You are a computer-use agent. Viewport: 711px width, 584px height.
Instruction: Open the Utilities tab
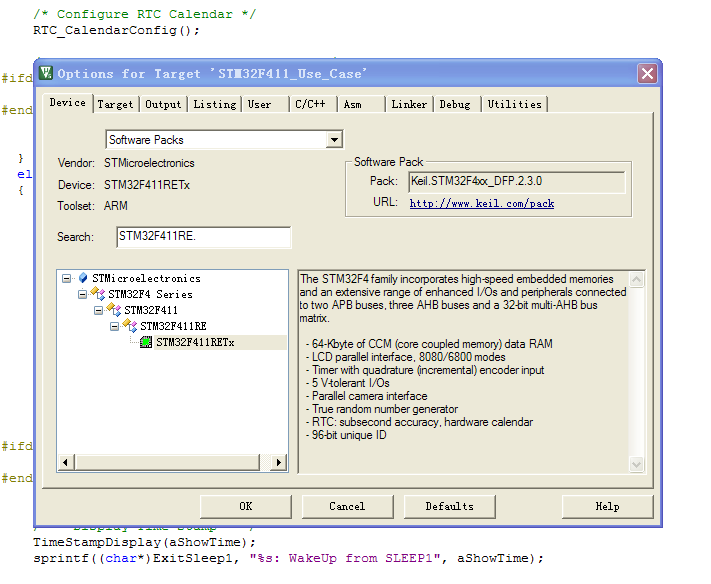515,104
